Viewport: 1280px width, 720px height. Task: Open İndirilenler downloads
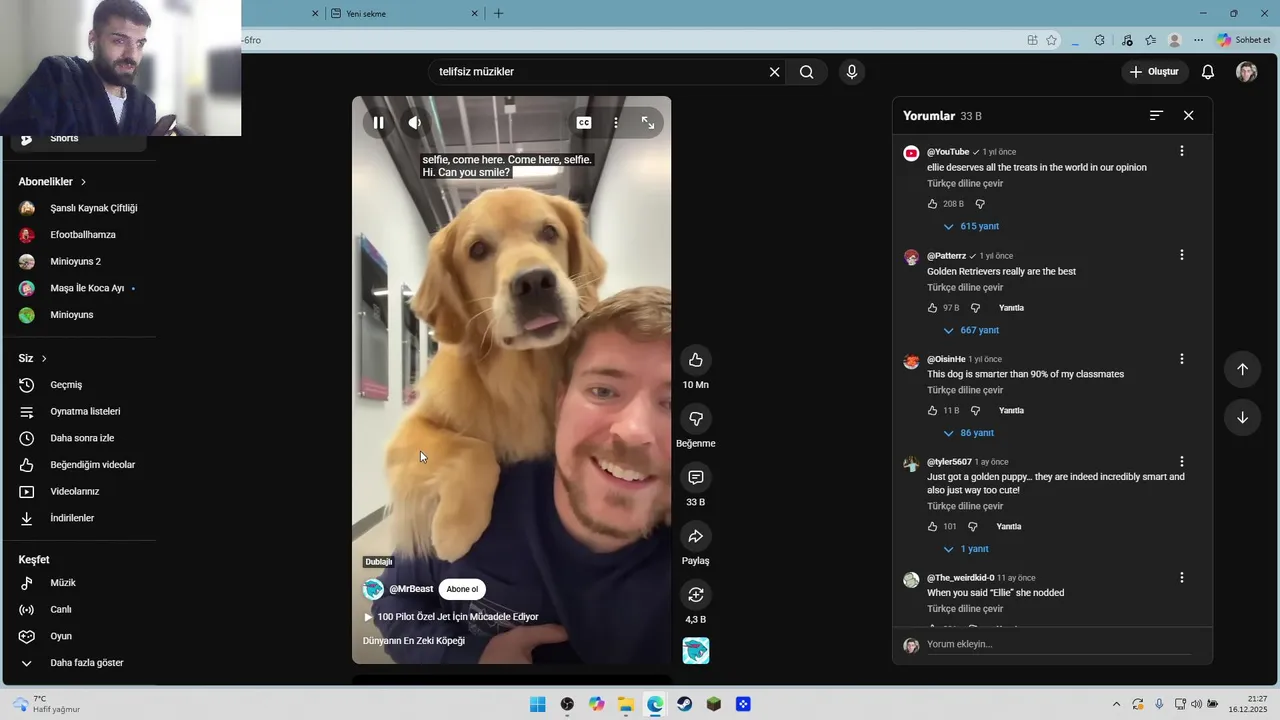pos(78,518)
